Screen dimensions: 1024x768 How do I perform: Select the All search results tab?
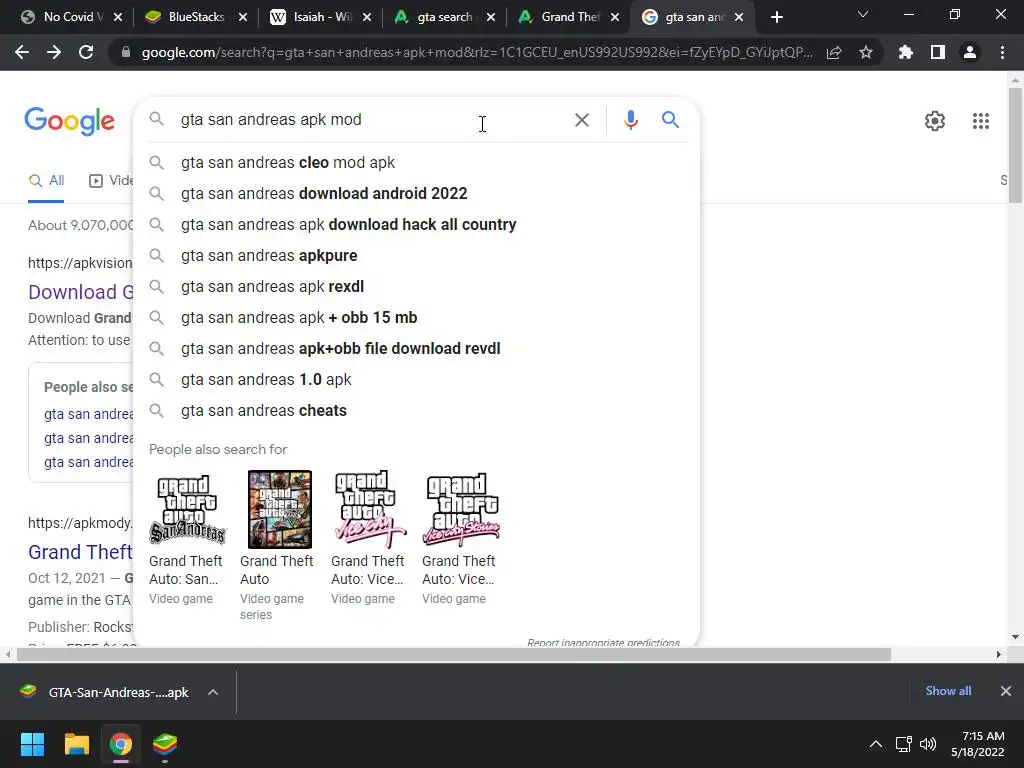[46, 181]
